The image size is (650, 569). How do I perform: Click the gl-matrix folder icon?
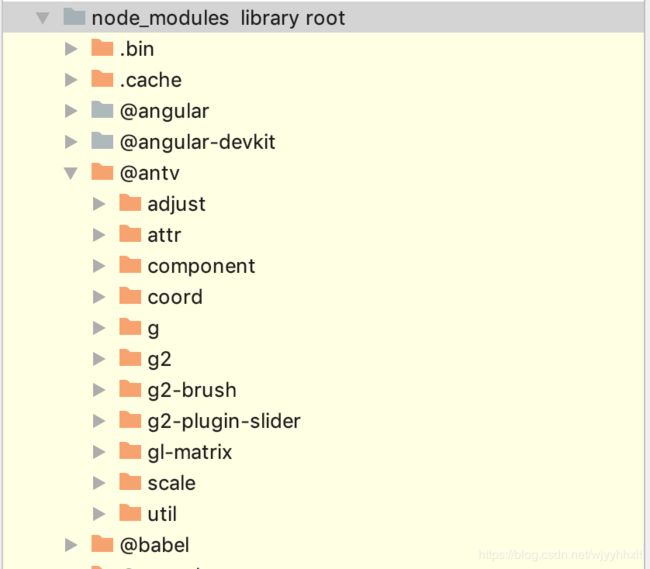[x=130, y=451]
